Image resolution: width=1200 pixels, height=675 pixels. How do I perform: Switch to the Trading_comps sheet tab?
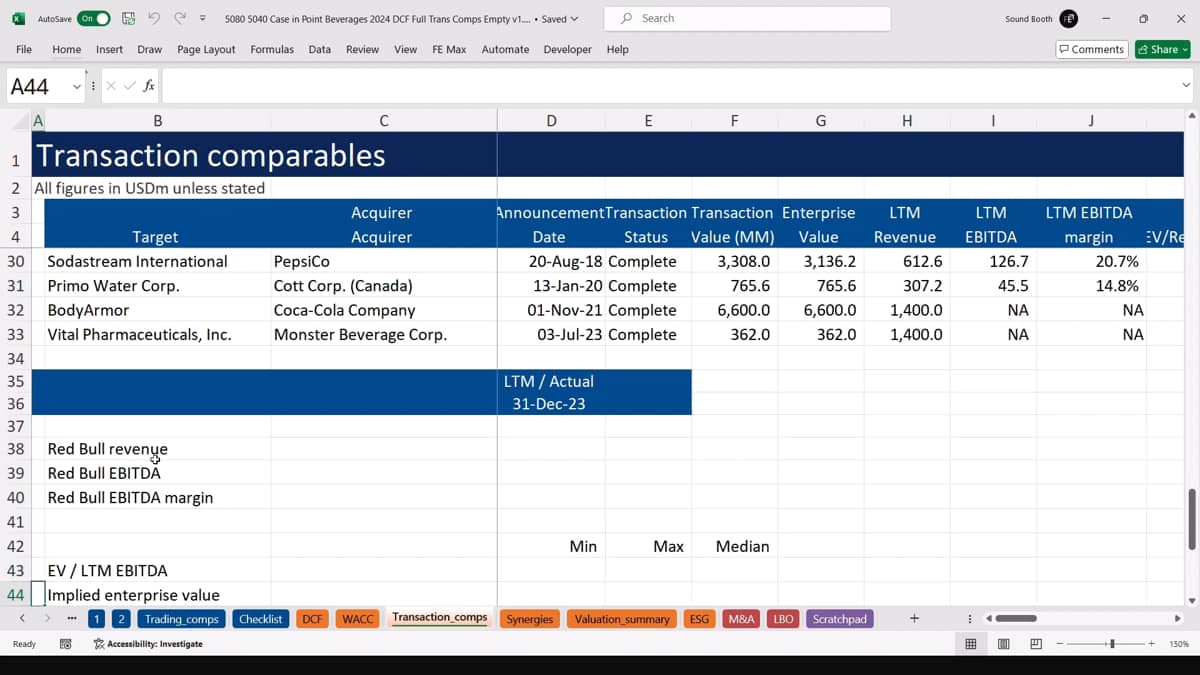pyautogui.click(x=181, y=619)
